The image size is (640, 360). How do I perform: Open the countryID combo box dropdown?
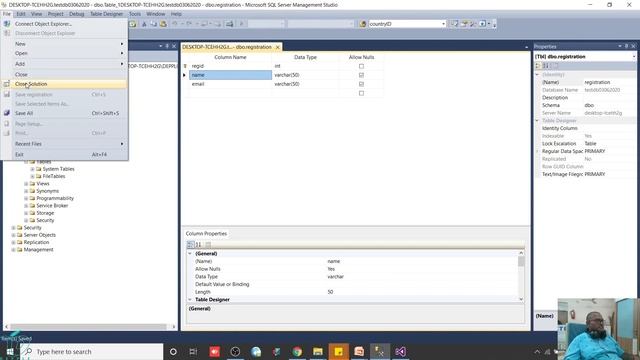click(x=443, y=24)
